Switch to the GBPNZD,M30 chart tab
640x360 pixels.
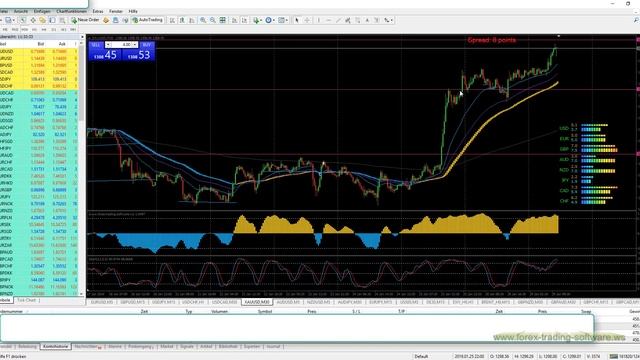click(x=530, y=302)
